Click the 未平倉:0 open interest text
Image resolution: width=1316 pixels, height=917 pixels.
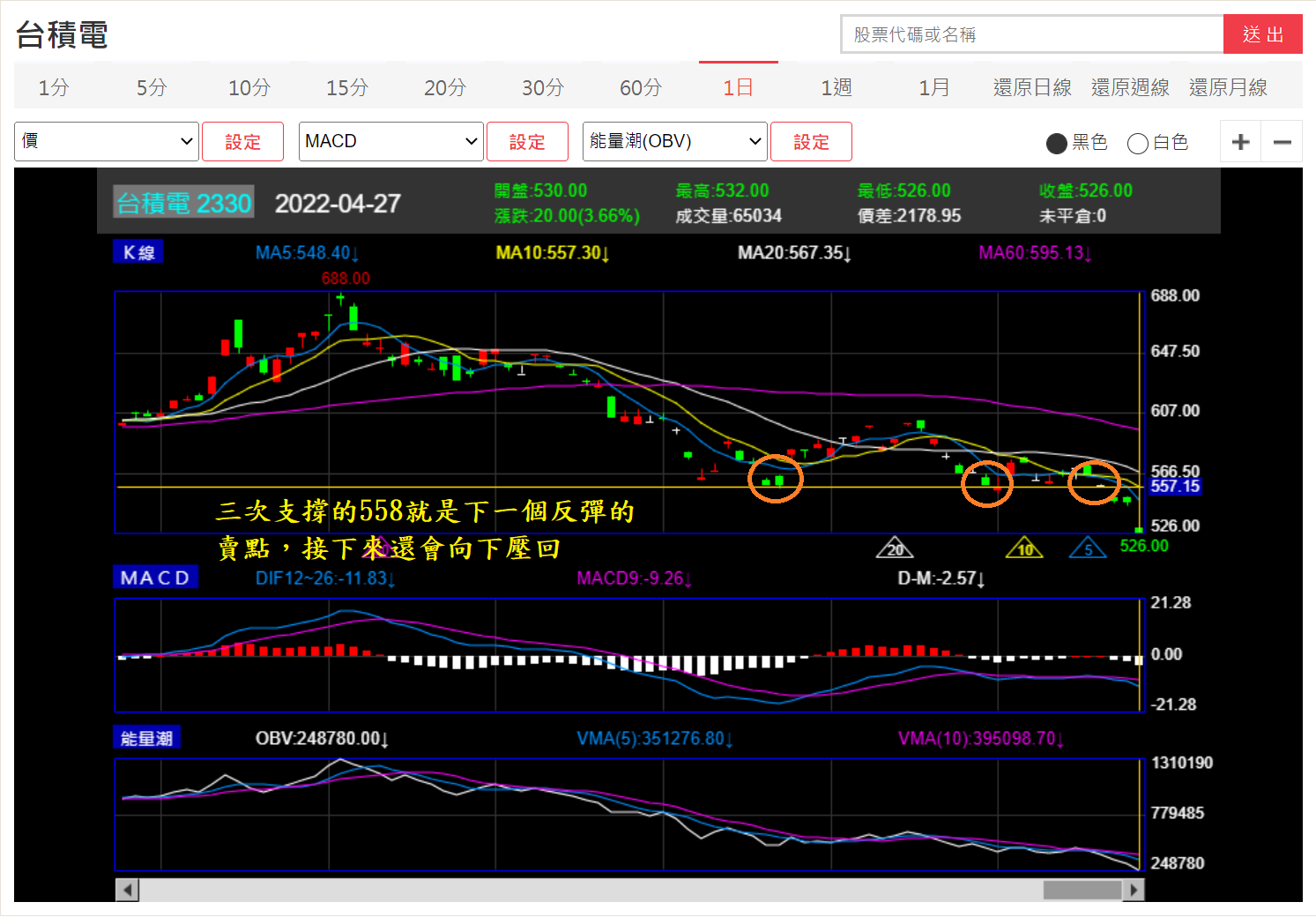1073,215
